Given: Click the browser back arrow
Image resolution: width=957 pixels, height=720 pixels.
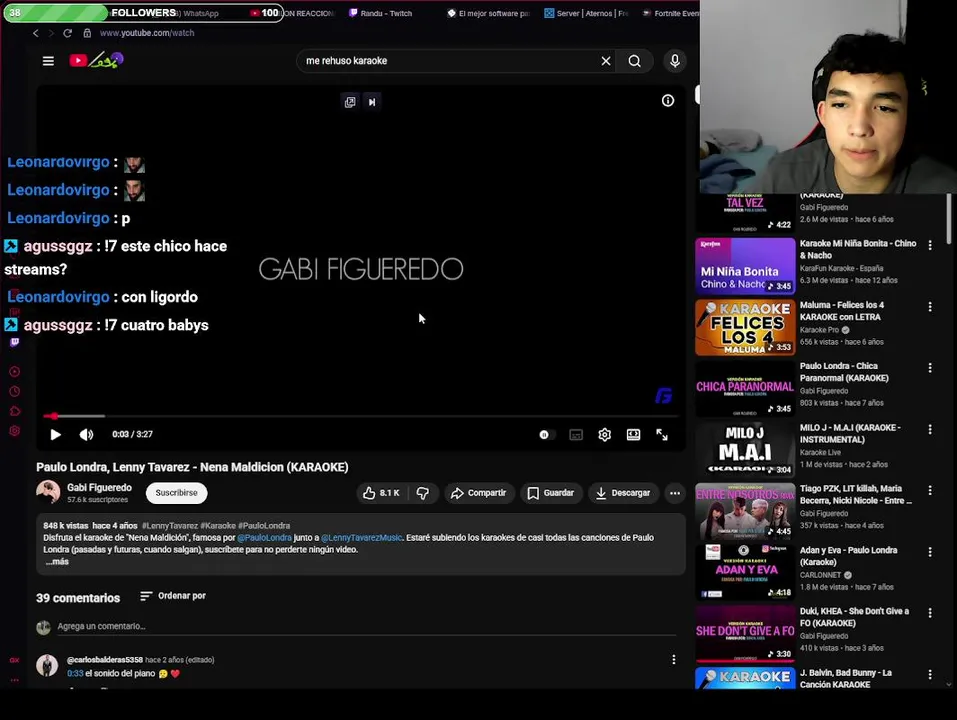Looking at the screenshot, I should (x=35, y=33).
